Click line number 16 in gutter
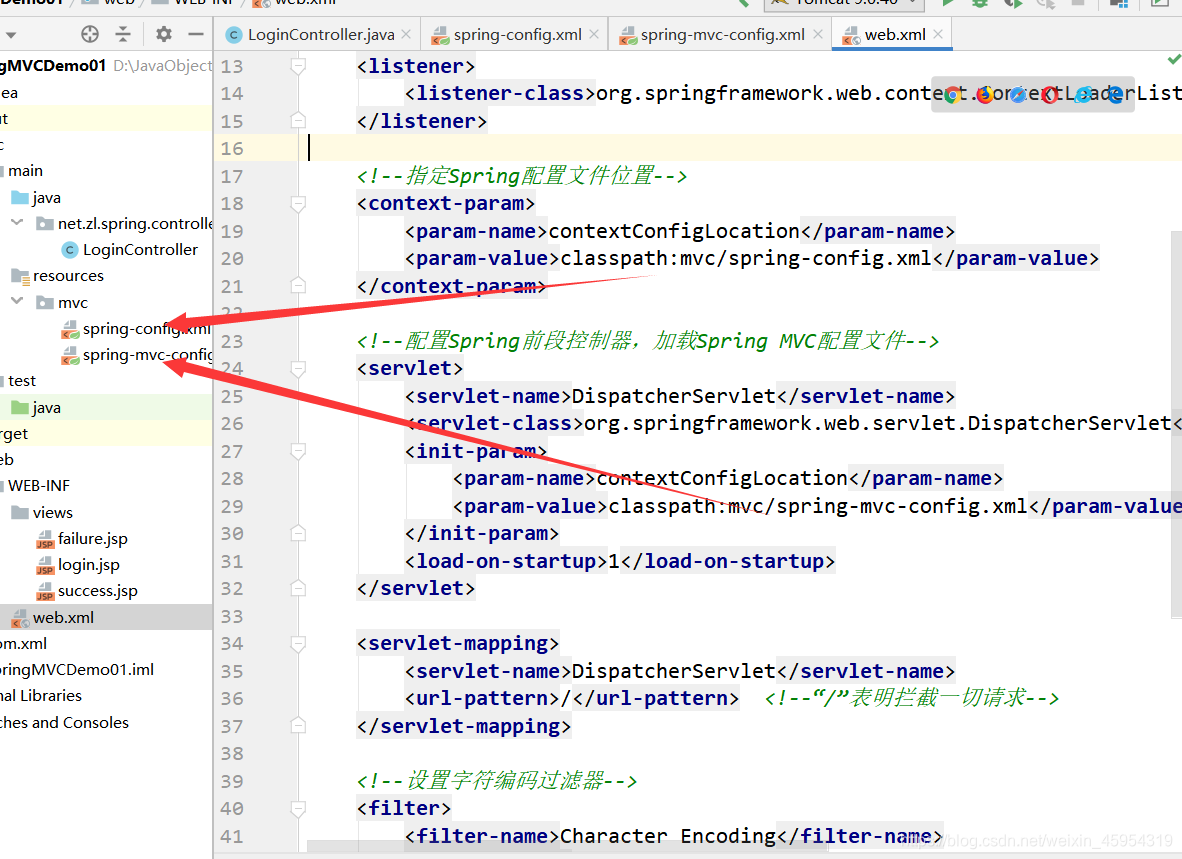1182x859 pixels. 232,148
